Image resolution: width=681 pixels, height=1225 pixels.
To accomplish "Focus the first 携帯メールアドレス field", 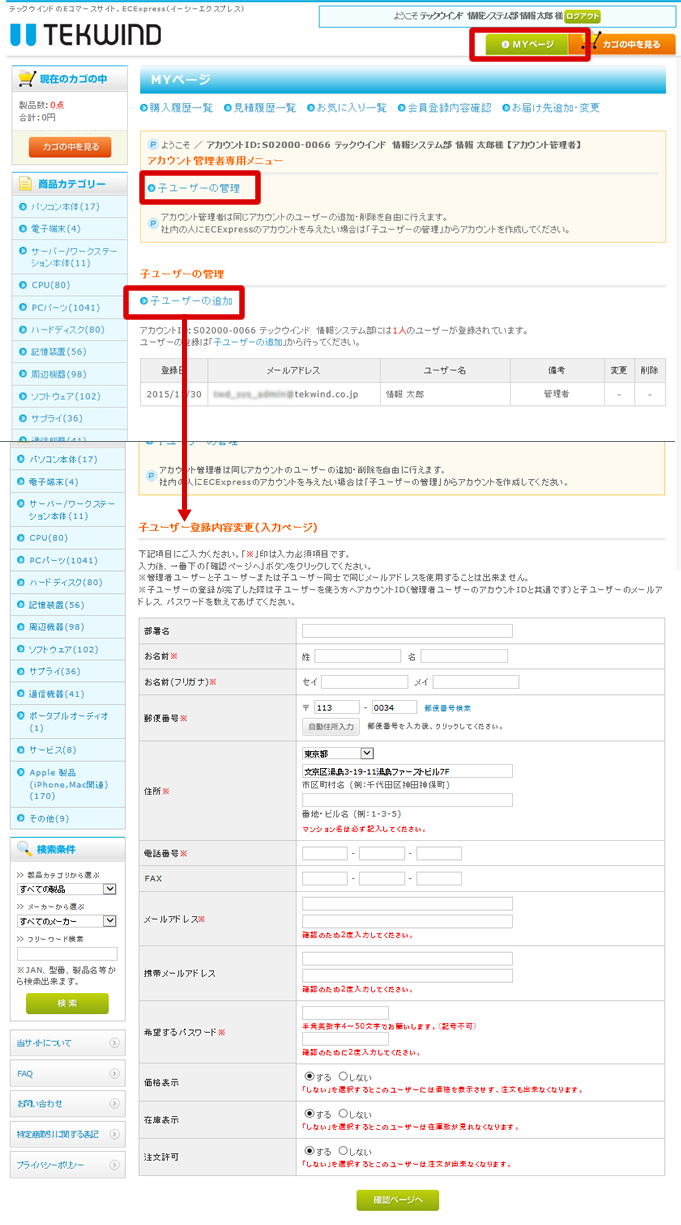I will pyautogui.click(x=407, y=958).
